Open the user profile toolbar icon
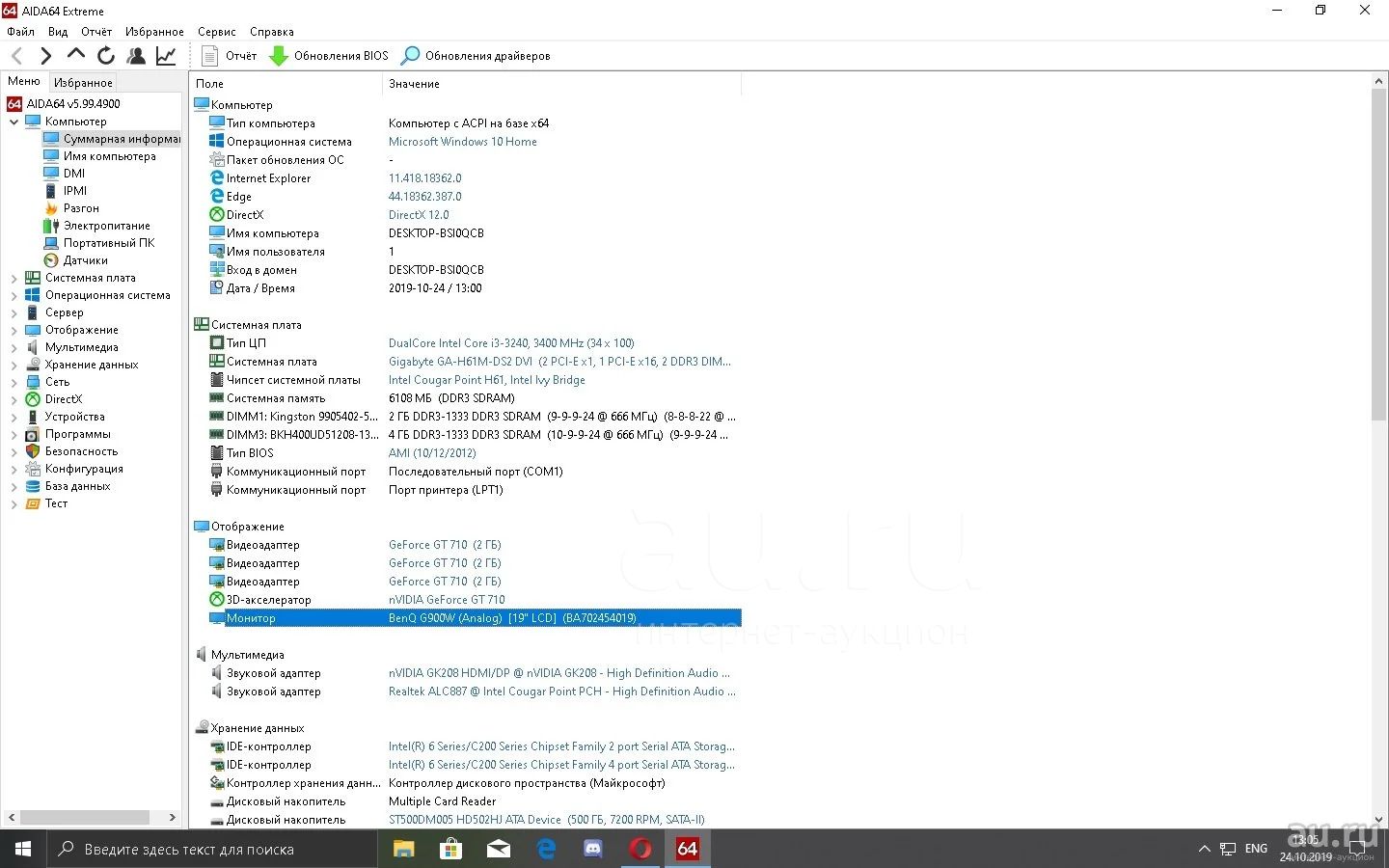The width and height of the screenshot is (1389, 868). click(136, 56)
